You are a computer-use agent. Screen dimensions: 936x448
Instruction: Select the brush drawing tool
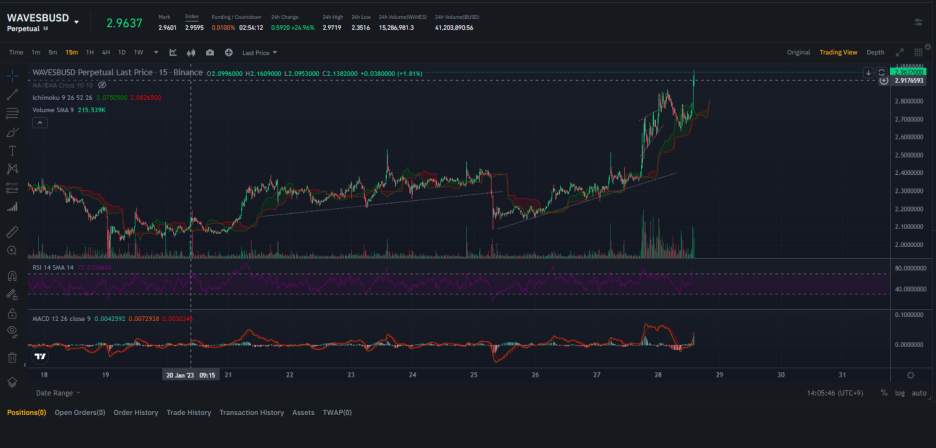point(13,132)
